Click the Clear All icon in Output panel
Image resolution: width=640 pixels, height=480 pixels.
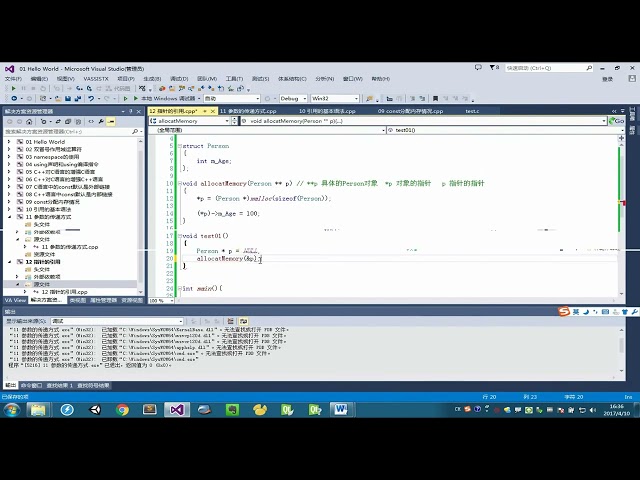230,321
